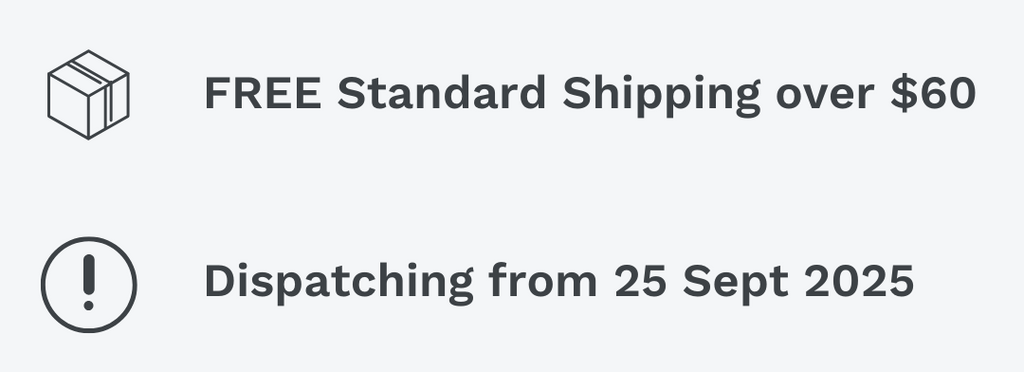Image resolution: width=1024 pixels, height=372 pixels.
Task: Click the shipping box icon
Action: pyautogui.click(x=88, y=95)
